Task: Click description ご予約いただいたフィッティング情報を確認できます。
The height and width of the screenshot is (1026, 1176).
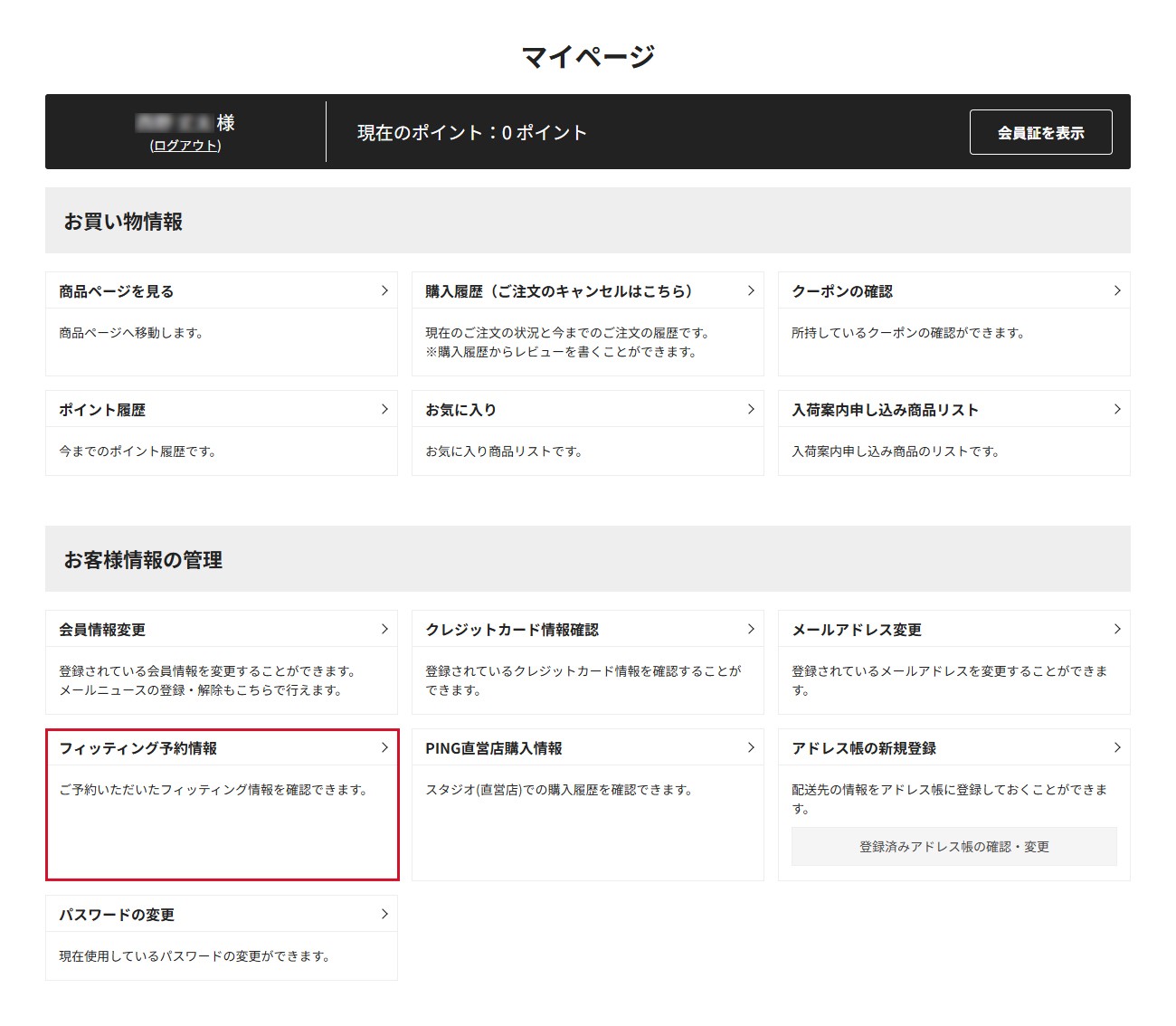Action: pyautogui.click(x=213, y=790)
